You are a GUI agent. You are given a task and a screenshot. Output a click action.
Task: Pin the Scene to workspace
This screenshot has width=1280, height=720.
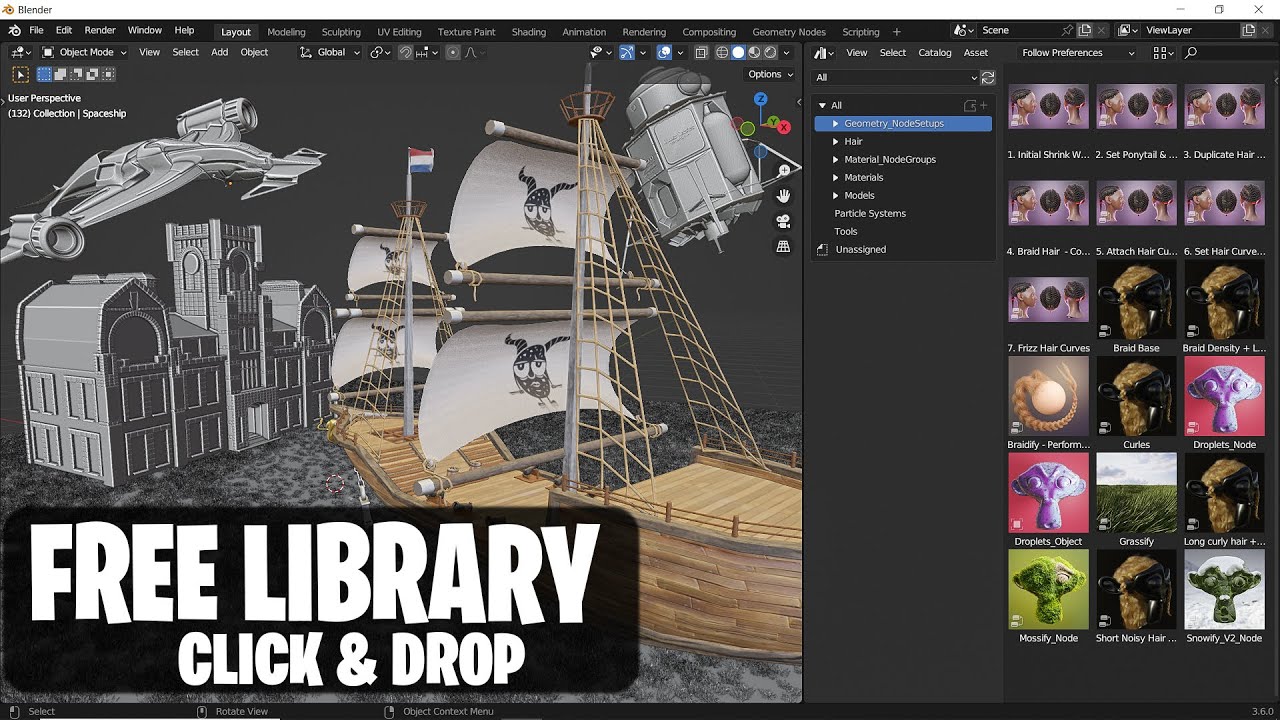1067,31
